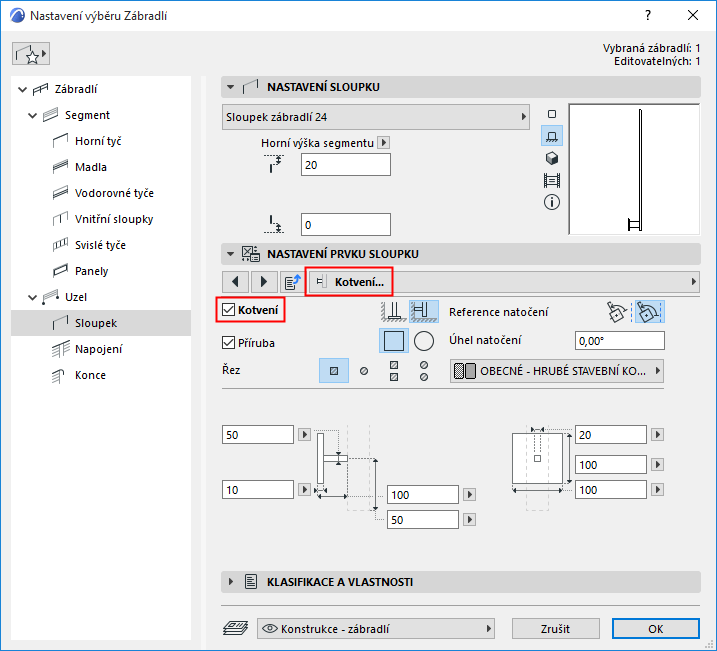Select highlighted rotation reference icon

coord(649,312)
